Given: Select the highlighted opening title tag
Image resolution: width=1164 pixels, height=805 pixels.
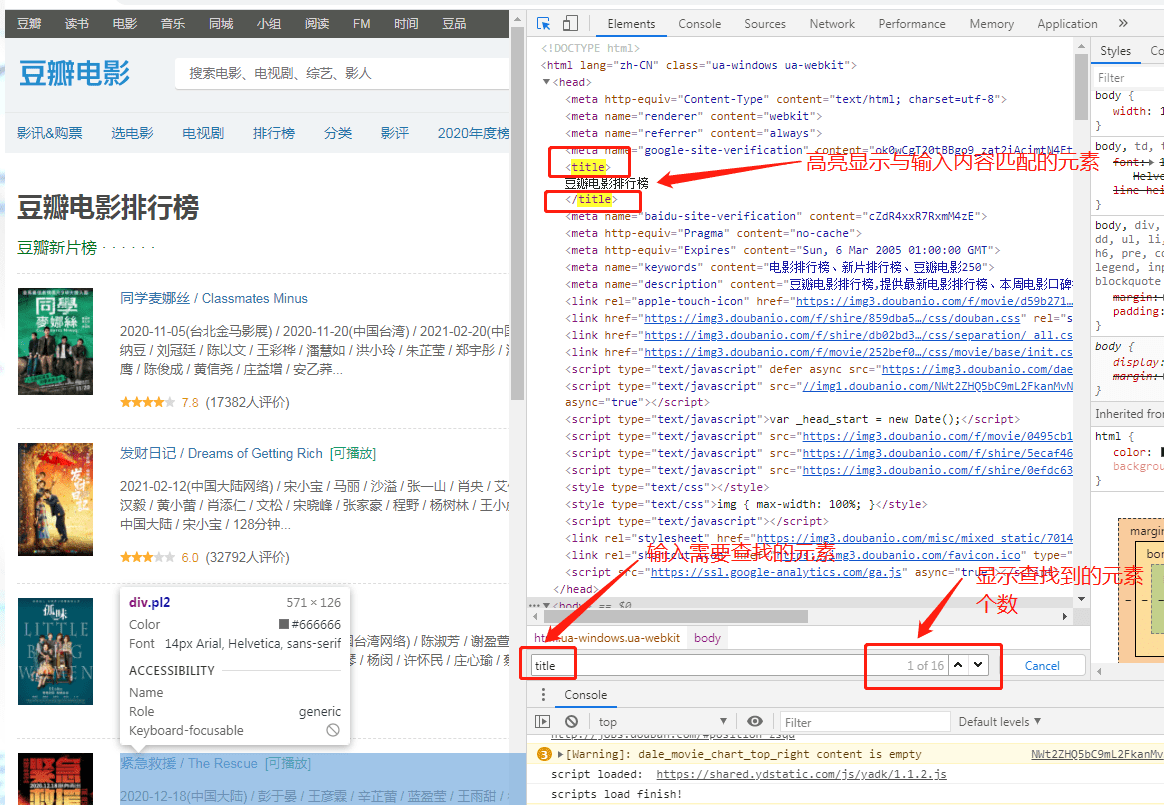Looking at the screenshot, I should pyautogui.click(x=588, y=166).
